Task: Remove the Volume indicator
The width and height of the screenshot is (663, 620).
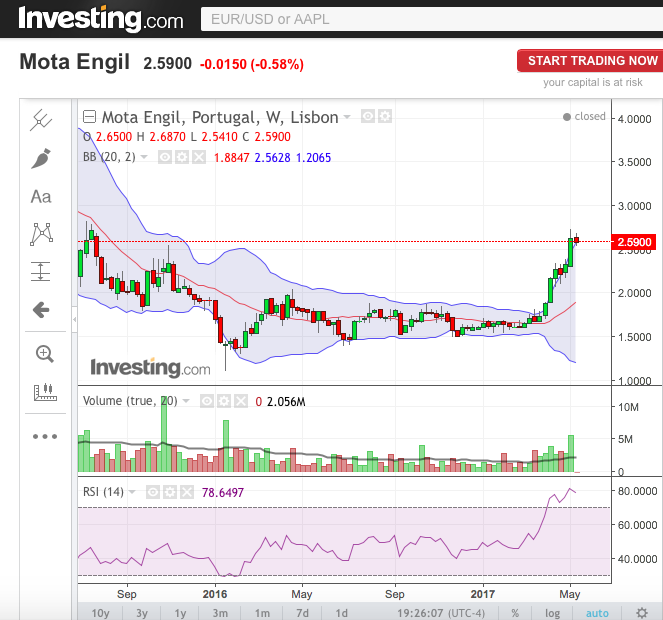Action: [x=241, y=401]
